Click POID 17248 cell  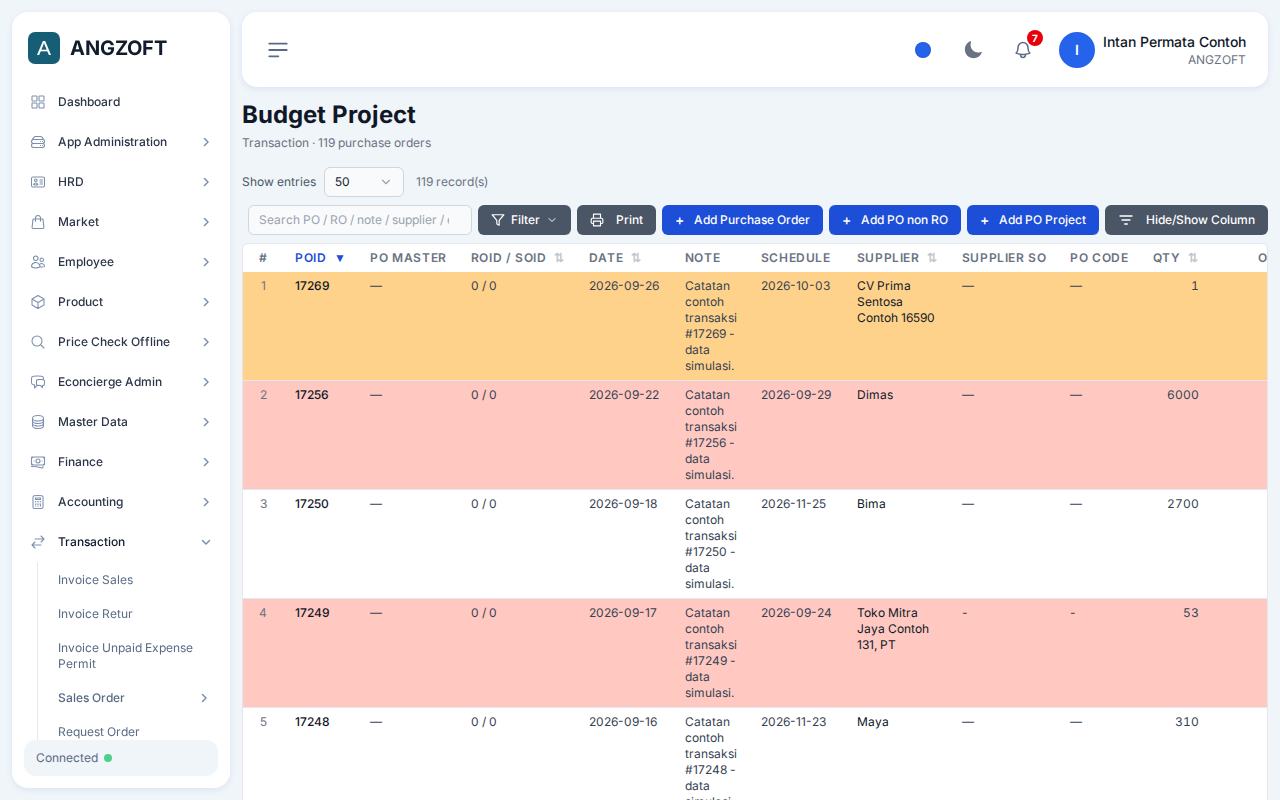click(x=312, y=722)
